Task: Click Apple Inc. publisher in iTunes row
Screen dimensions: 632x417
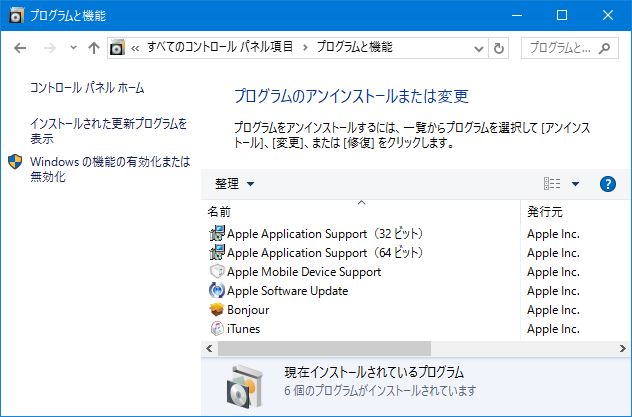Action: 553,329
